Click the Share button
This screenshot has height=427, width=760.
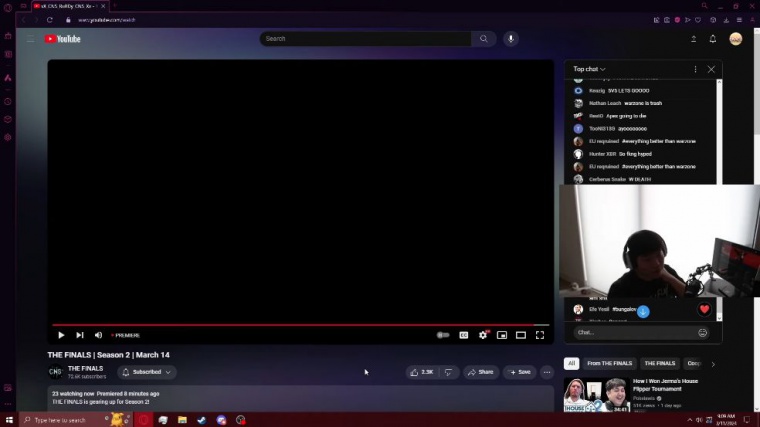[481, 372]
